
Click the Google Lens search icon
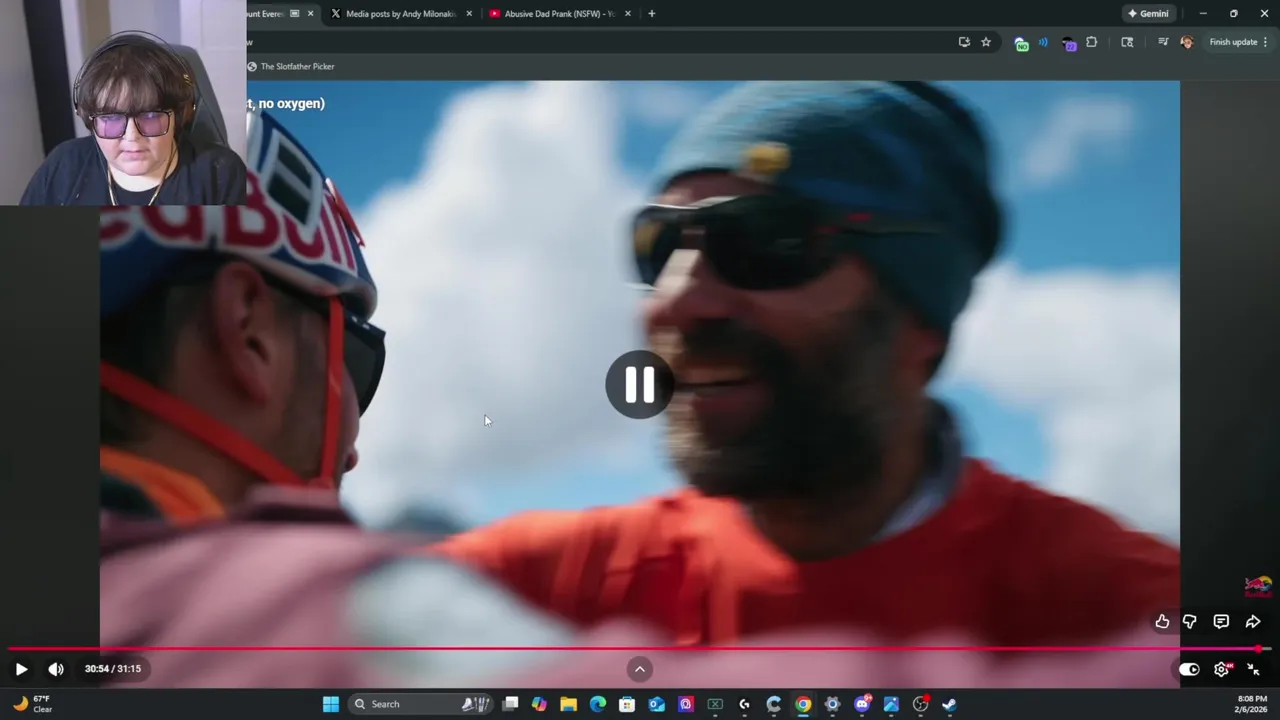[1127, 42]
